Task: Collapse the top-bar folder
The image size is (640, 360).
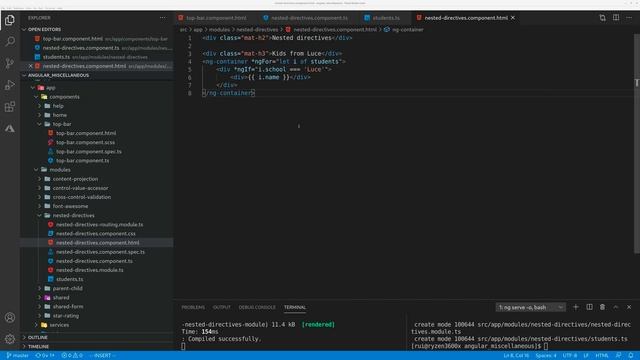Action: pyautogui.click(x=62, y=124)
